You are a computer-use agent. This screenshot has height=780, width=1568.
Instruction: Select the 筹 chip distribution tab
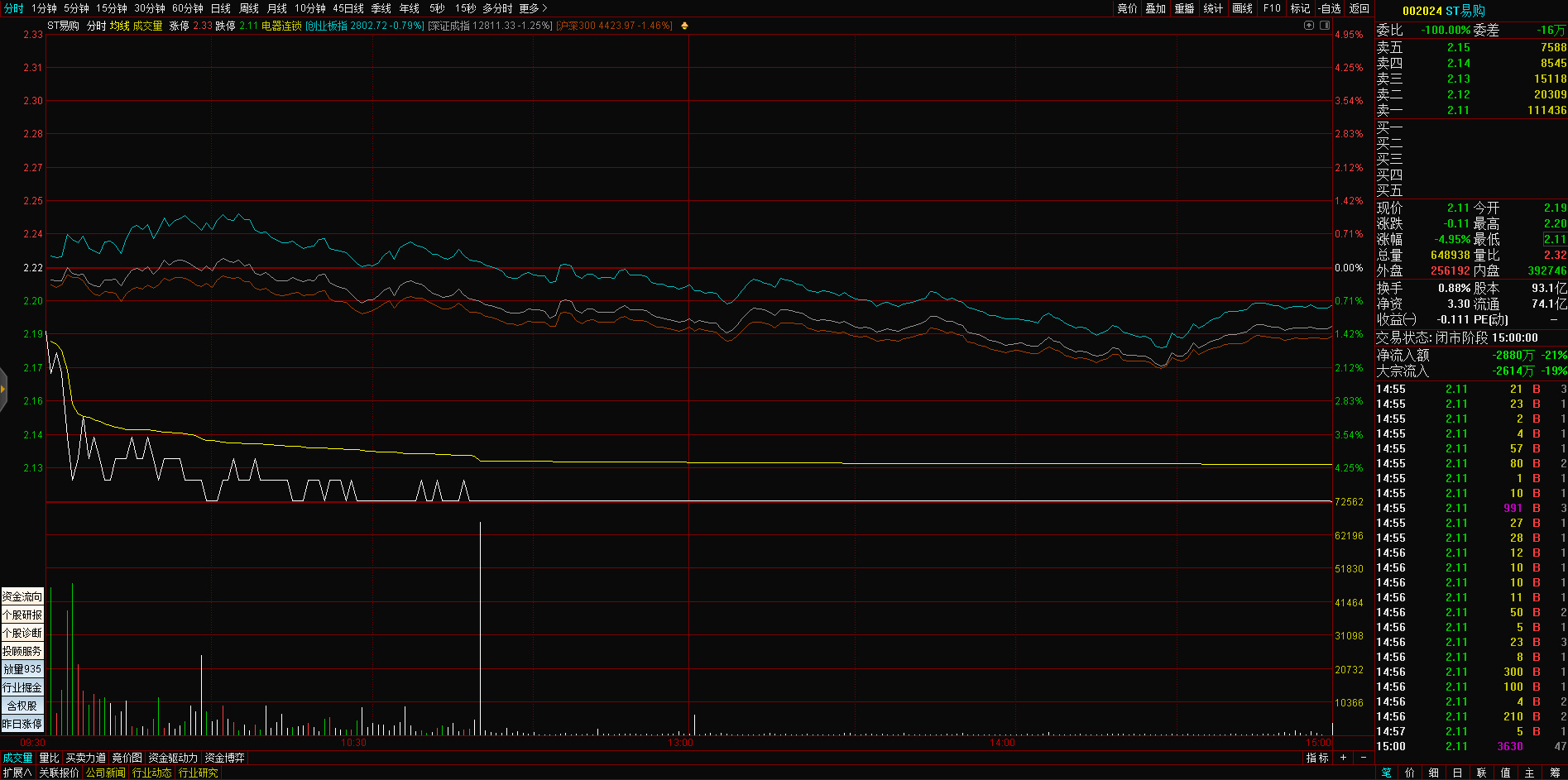coord(1555,773)
